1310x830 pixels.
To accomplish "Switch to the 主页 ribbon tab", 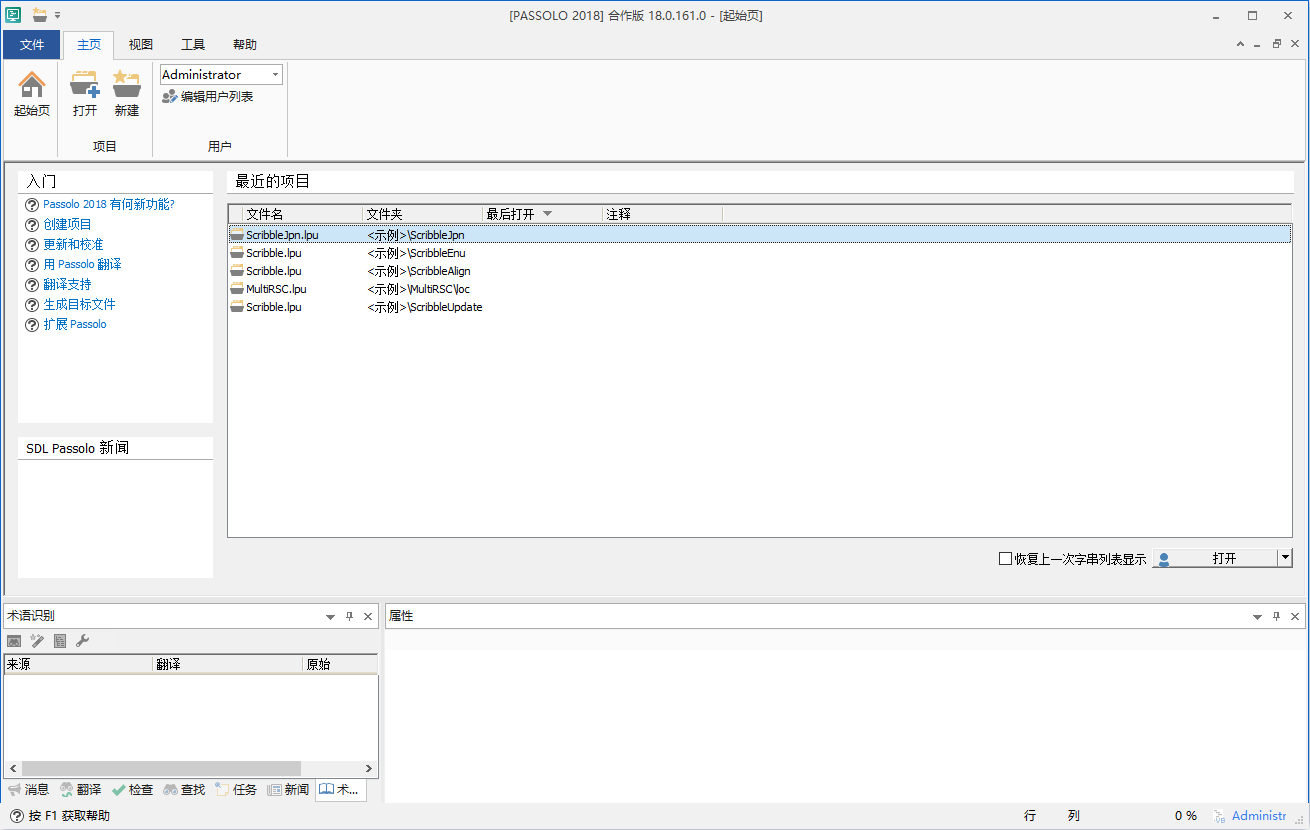I will [x=89, y=45].
